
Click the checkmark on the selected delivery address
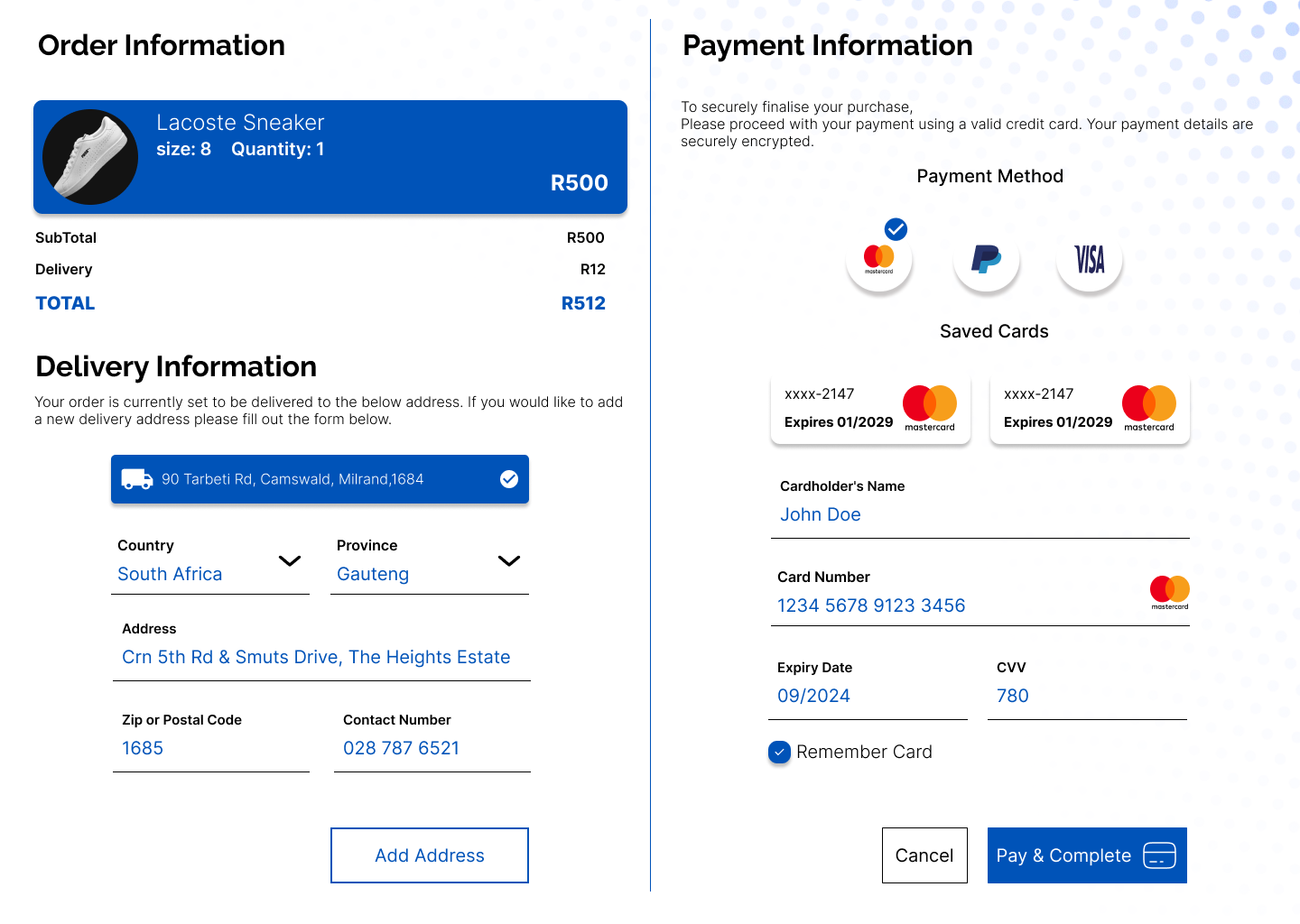(509, 479)
